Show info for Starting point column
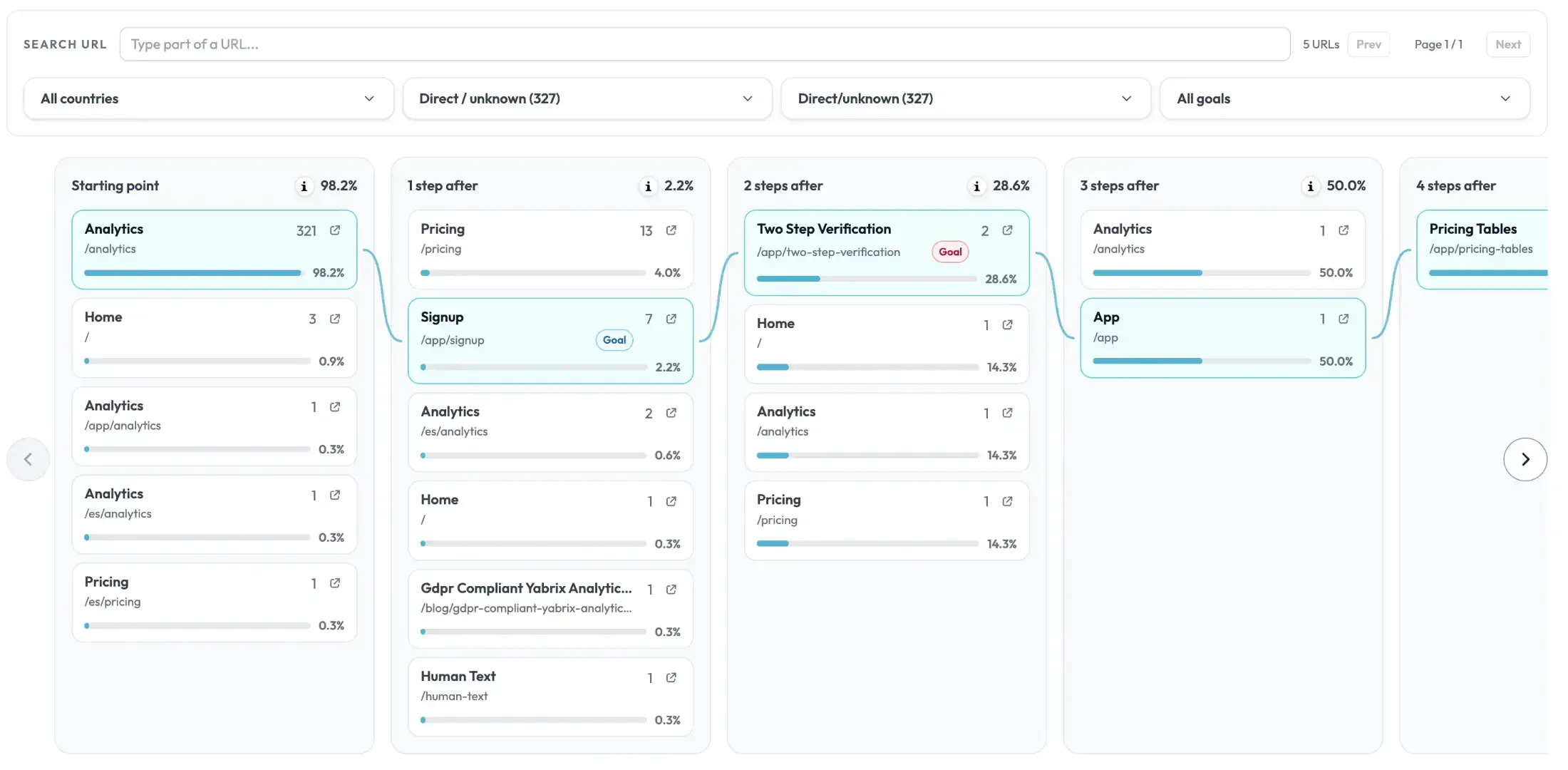The image size is (1568, 770). 304,186
